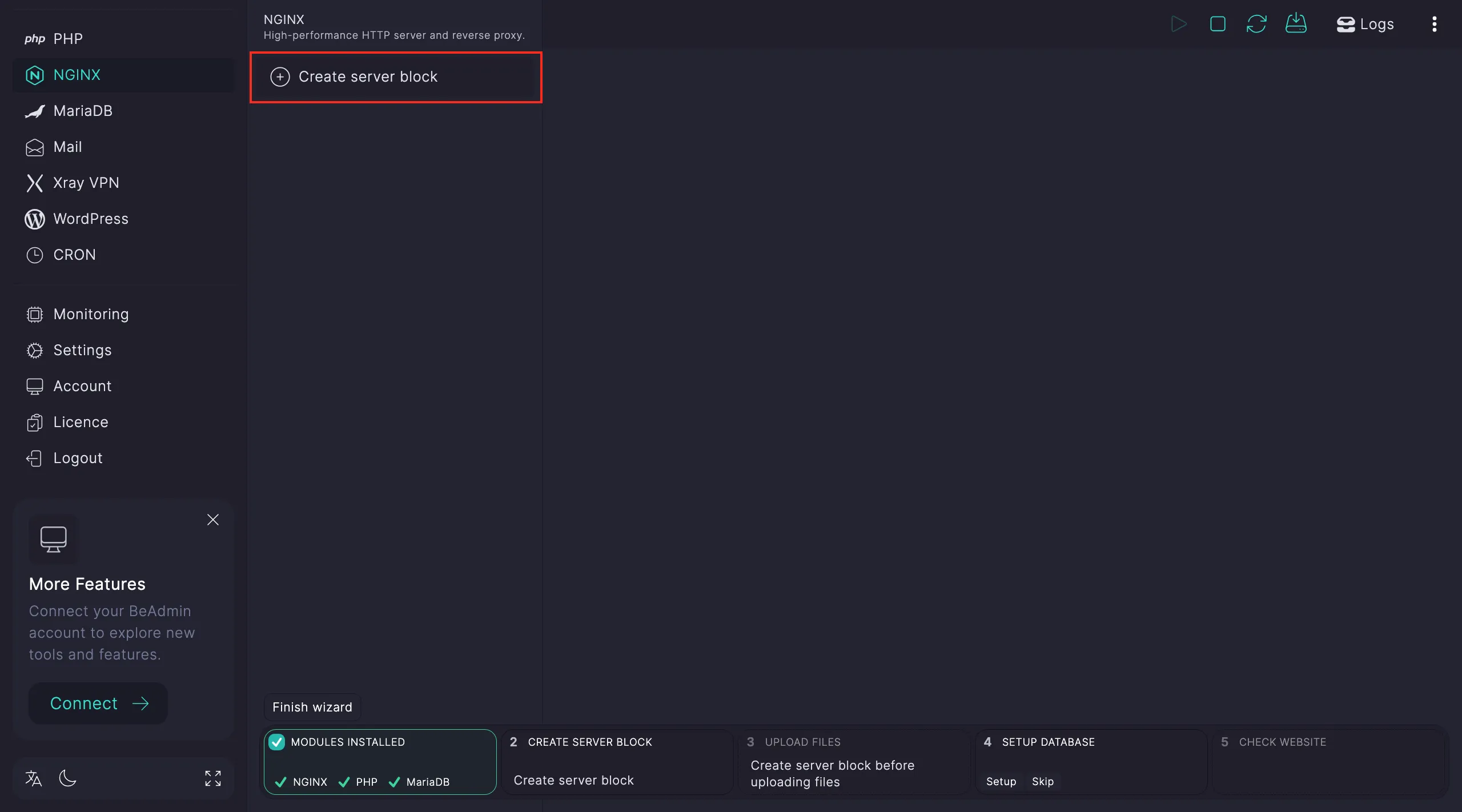Close the More Features card
1462x812 pixels.
pos(213,520)
